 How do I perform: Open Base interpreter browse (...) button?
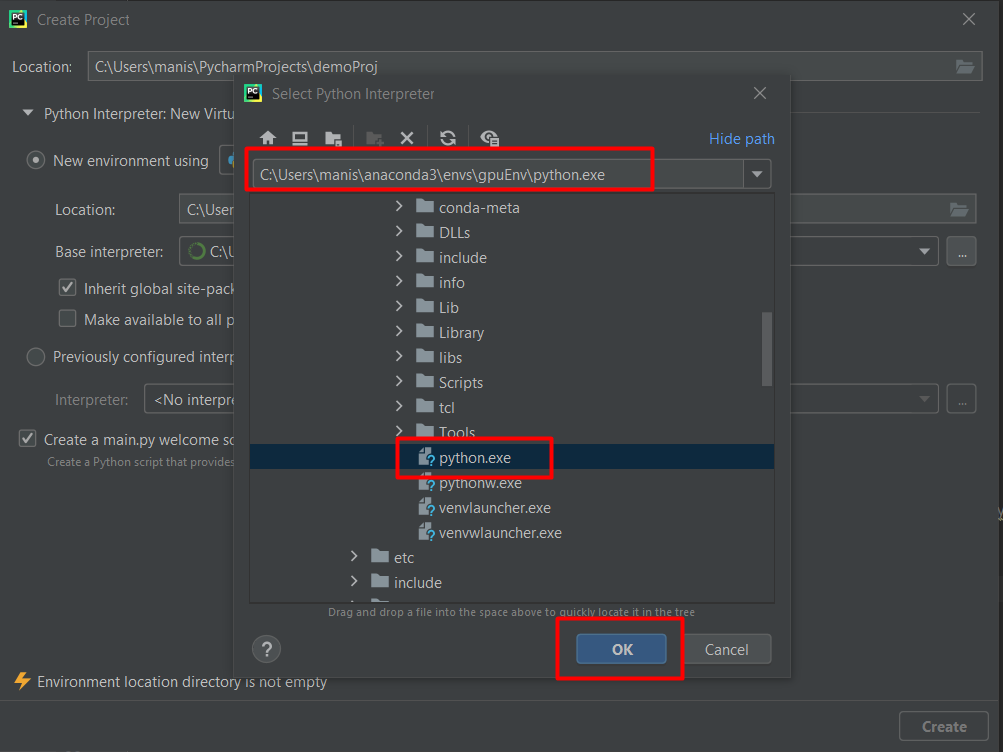(x=960, y=251)
